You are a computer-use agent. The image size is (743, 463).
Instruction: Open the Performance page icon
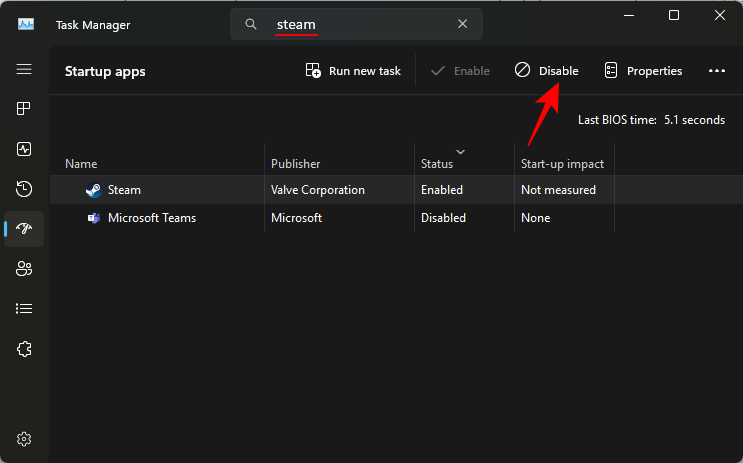[x=24, y=149]
